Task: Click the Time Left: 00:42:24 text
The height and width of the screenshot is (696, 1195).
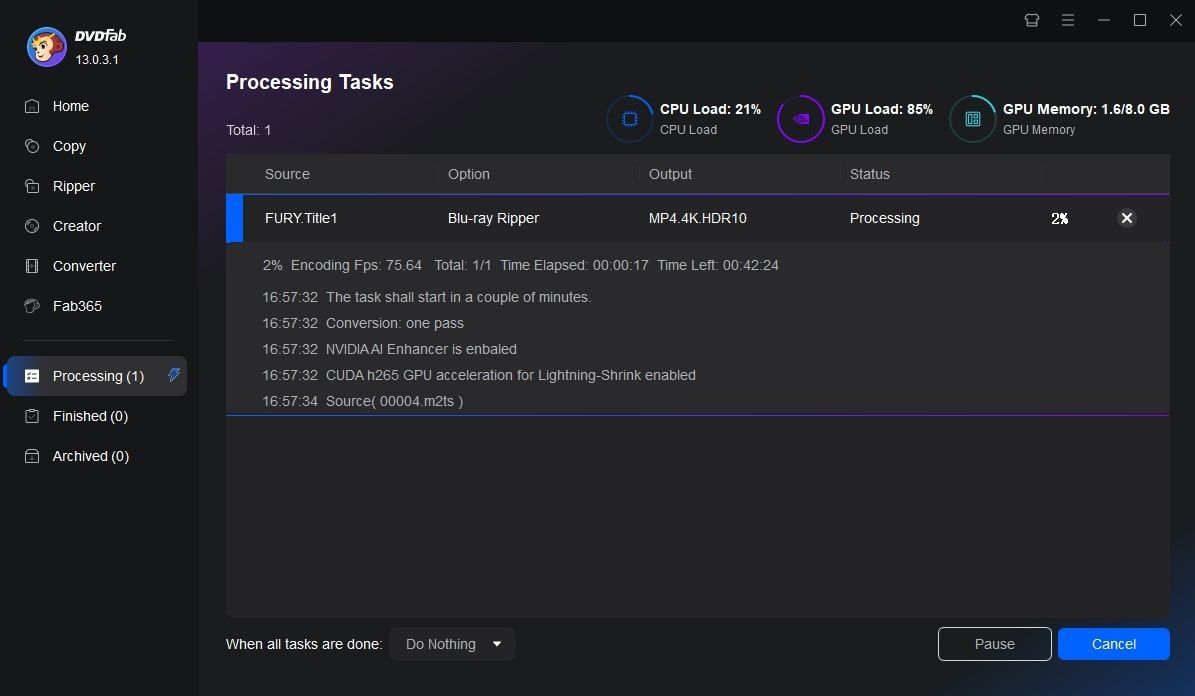Action: tap(718, 265)
